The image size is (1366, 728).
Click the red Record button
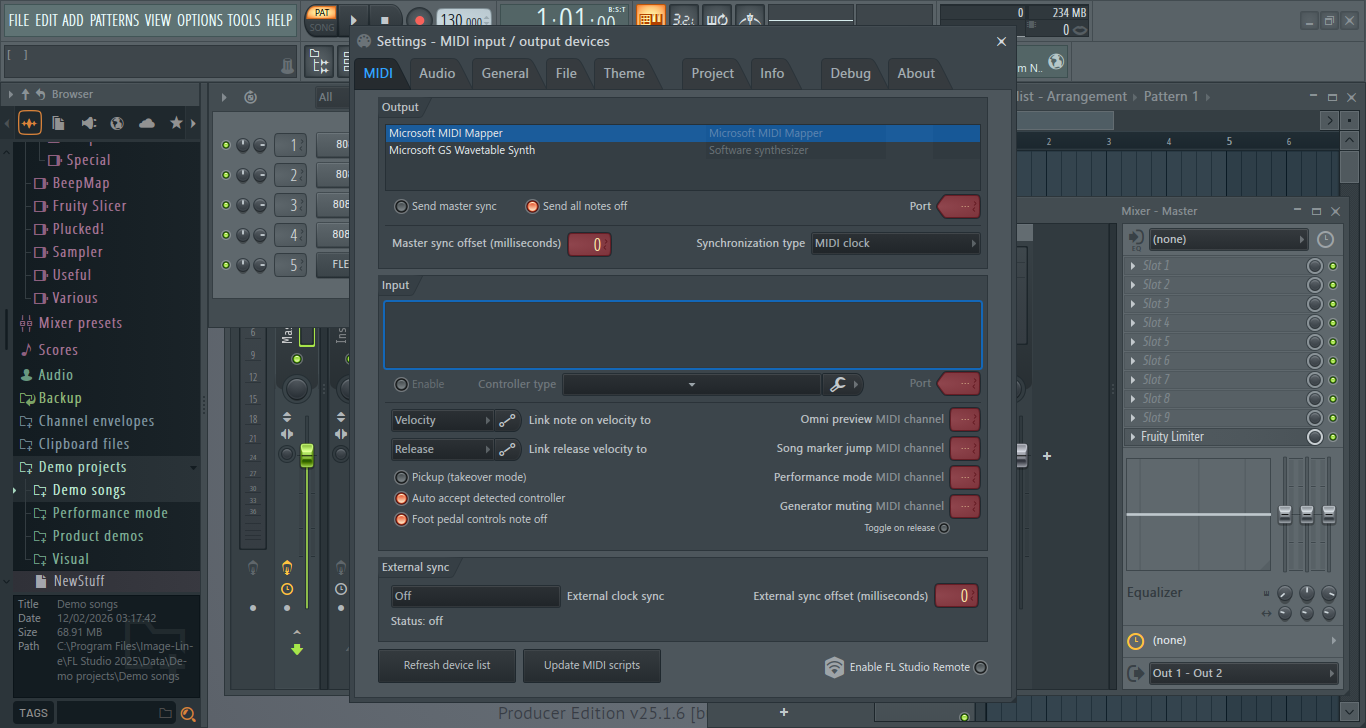(419, 19)
